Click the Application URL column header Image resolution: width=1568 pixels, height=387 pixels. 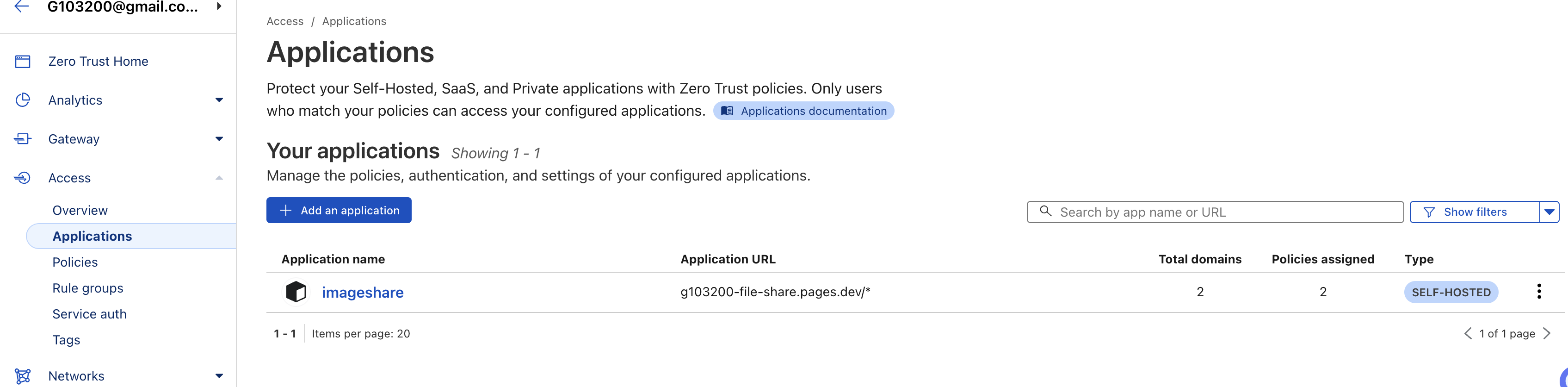click(x=728, y=259)
